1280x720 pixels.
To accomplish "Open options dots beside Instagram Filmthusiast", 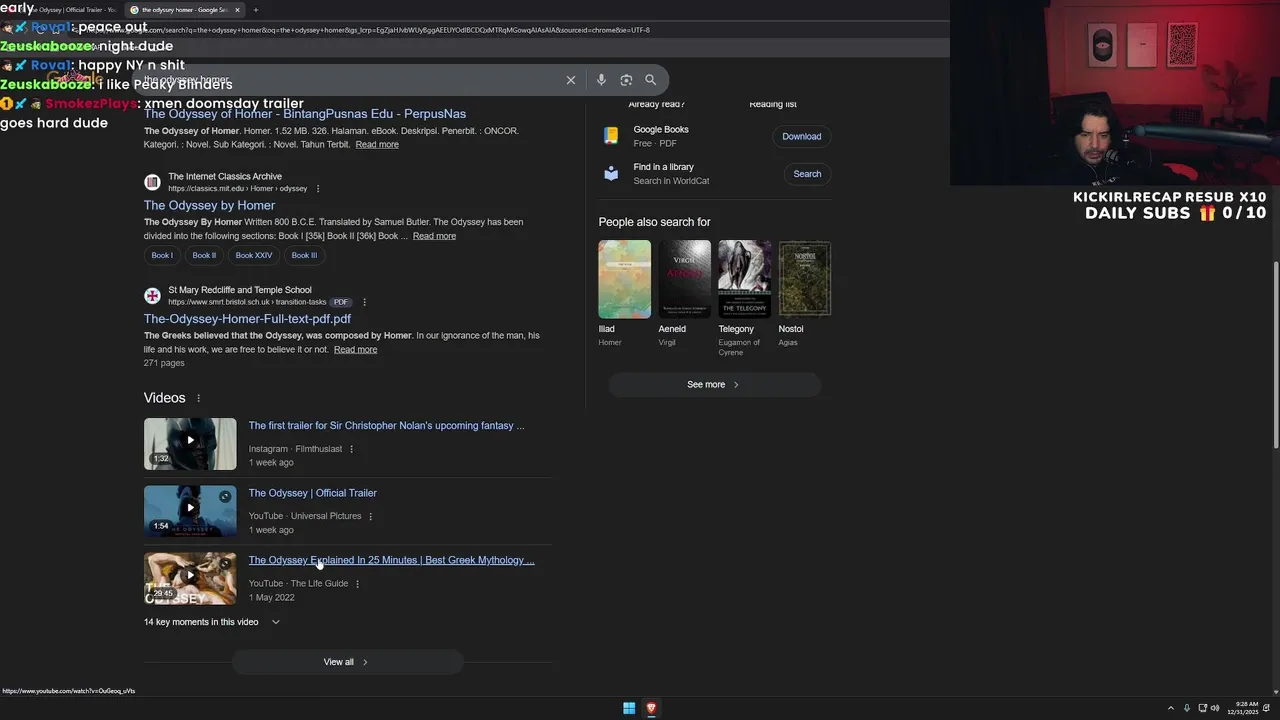I will point(351,449).
